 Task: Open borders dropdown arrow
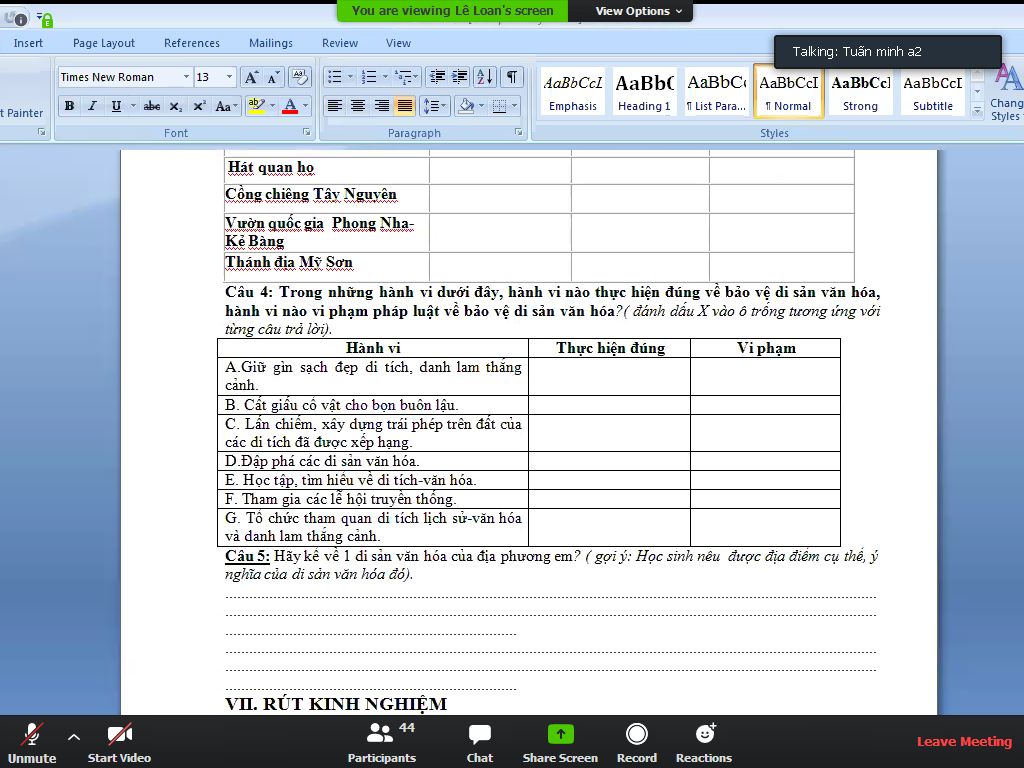(515, 106)
